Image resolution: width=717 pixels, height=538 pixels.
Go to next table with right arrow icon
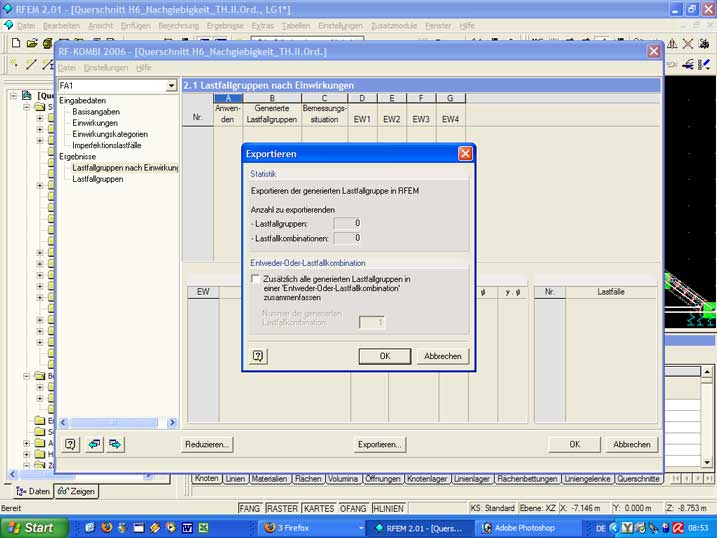point(115,444)
